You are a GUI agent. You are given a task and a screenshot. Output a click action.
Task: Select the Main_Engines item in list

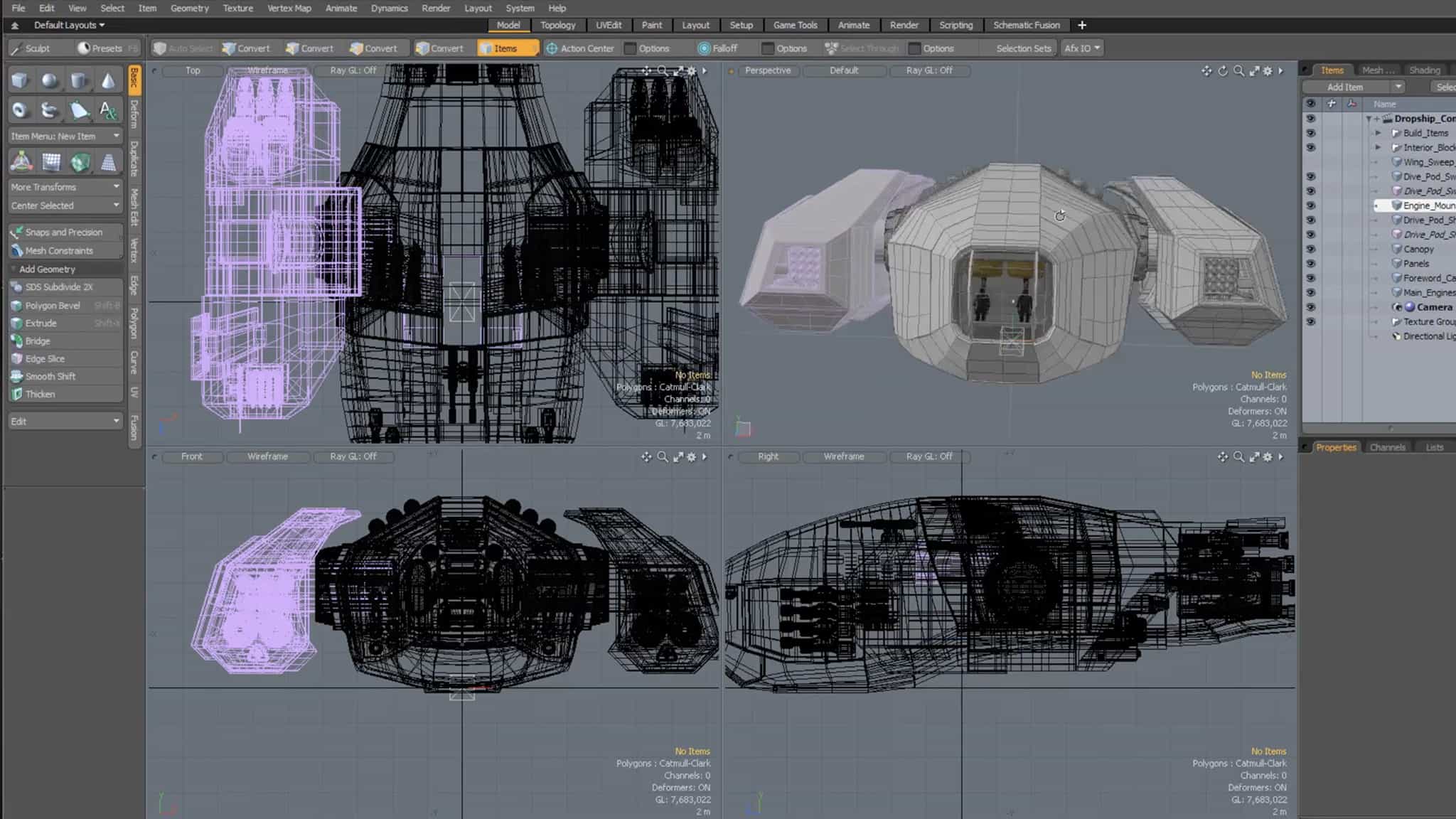pos(1428,292)
